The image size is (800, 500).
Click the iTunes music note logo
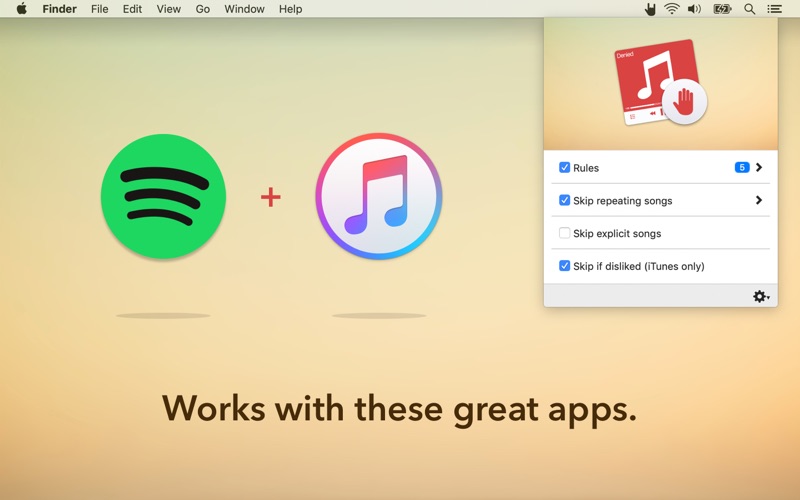click(x=379, y=196)
